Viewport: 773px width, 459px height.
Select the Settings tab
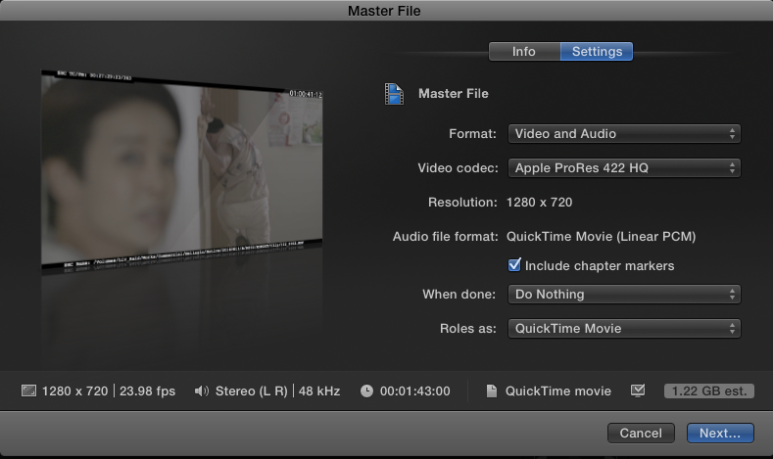coord(597,51)
